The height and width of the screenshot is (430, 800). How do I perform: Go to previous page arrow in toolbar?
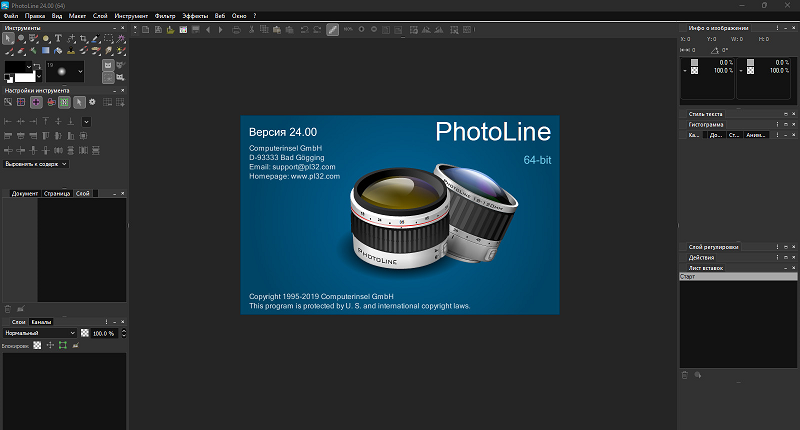click(208, 30)
